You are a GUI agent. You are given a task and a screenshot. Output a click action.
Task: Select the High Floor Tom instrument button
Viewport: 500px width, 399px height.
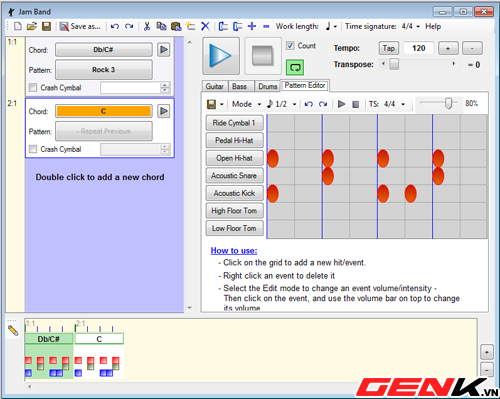click(235, 211)
